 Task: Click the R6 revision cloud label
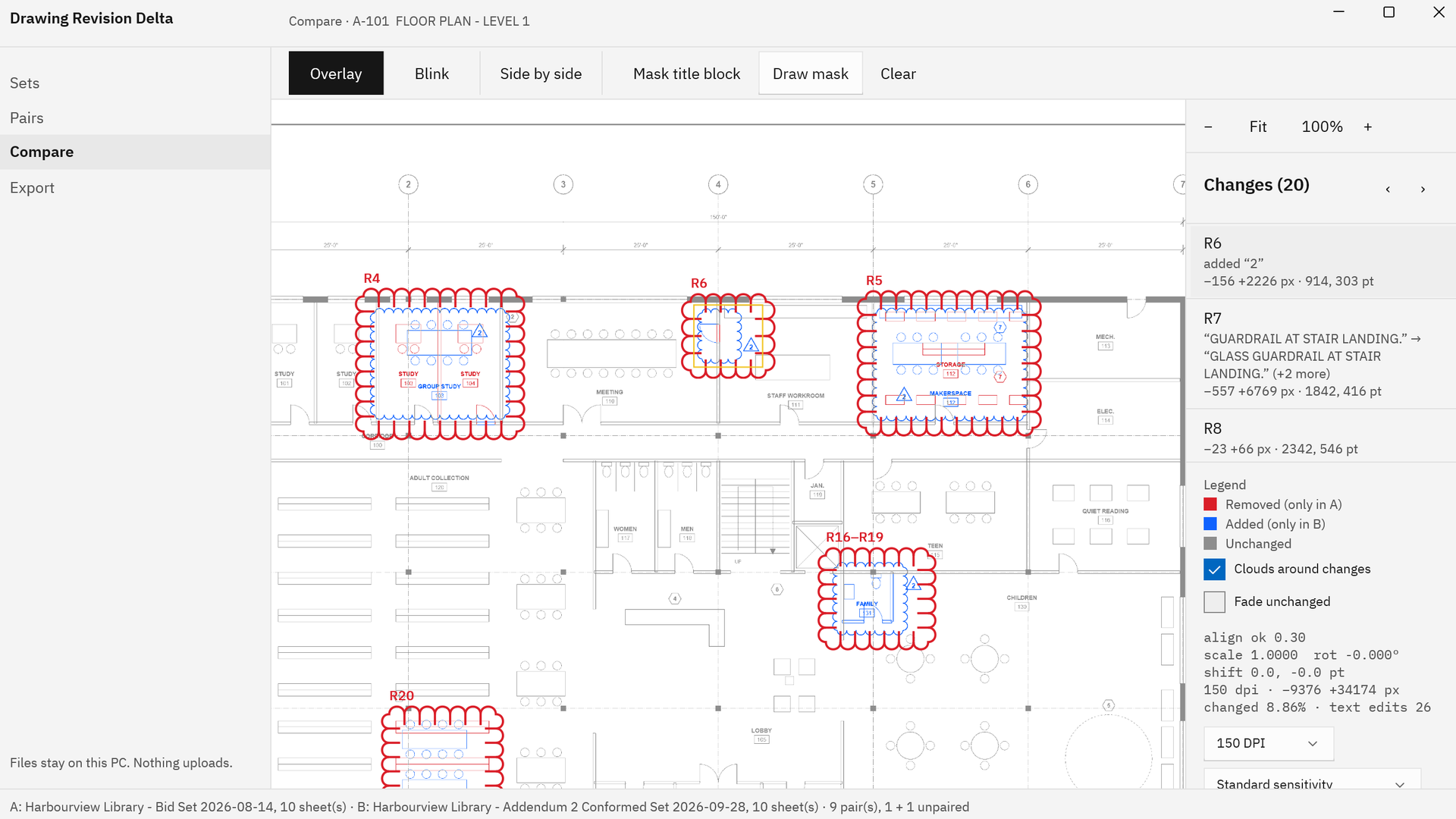(x=698, y=283)
